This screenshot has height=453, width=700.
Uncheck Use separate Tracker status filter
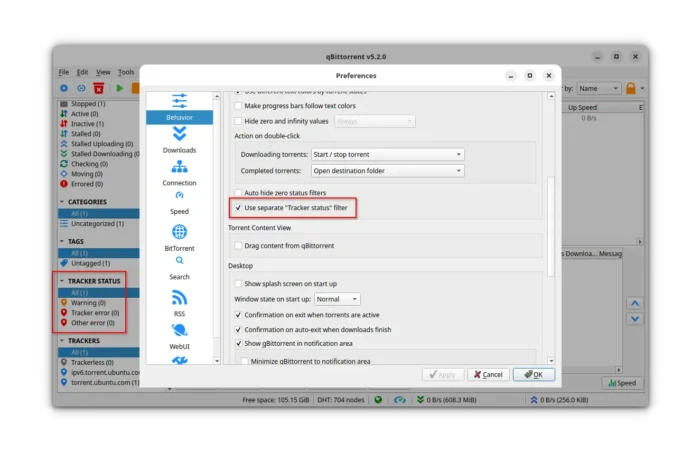pyautogui.click(x=238, y=208)
